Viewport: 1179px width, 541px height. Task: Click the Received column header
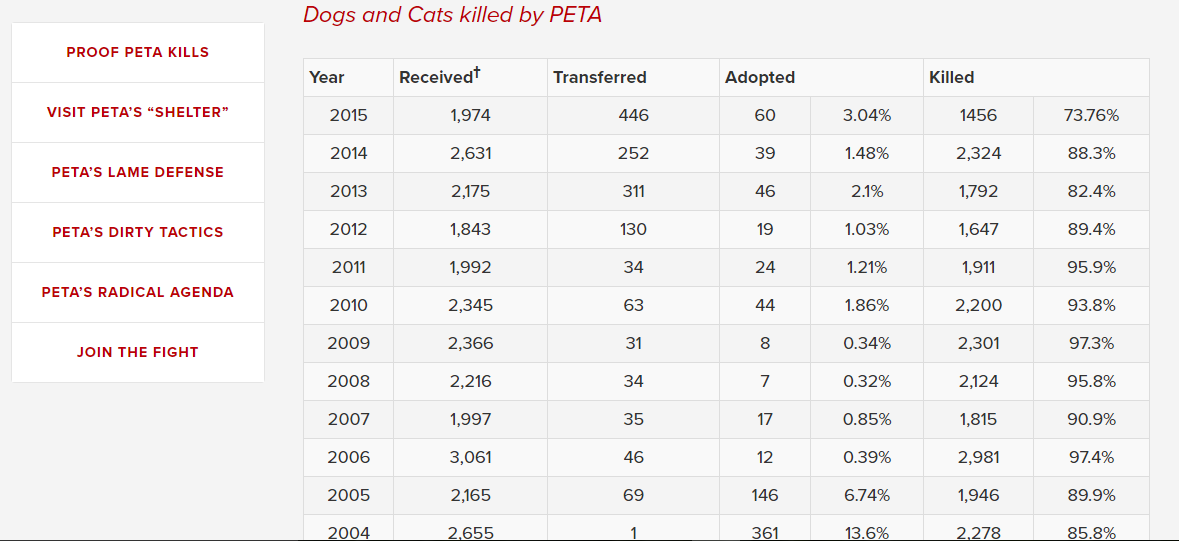click(x=439, y=77)
